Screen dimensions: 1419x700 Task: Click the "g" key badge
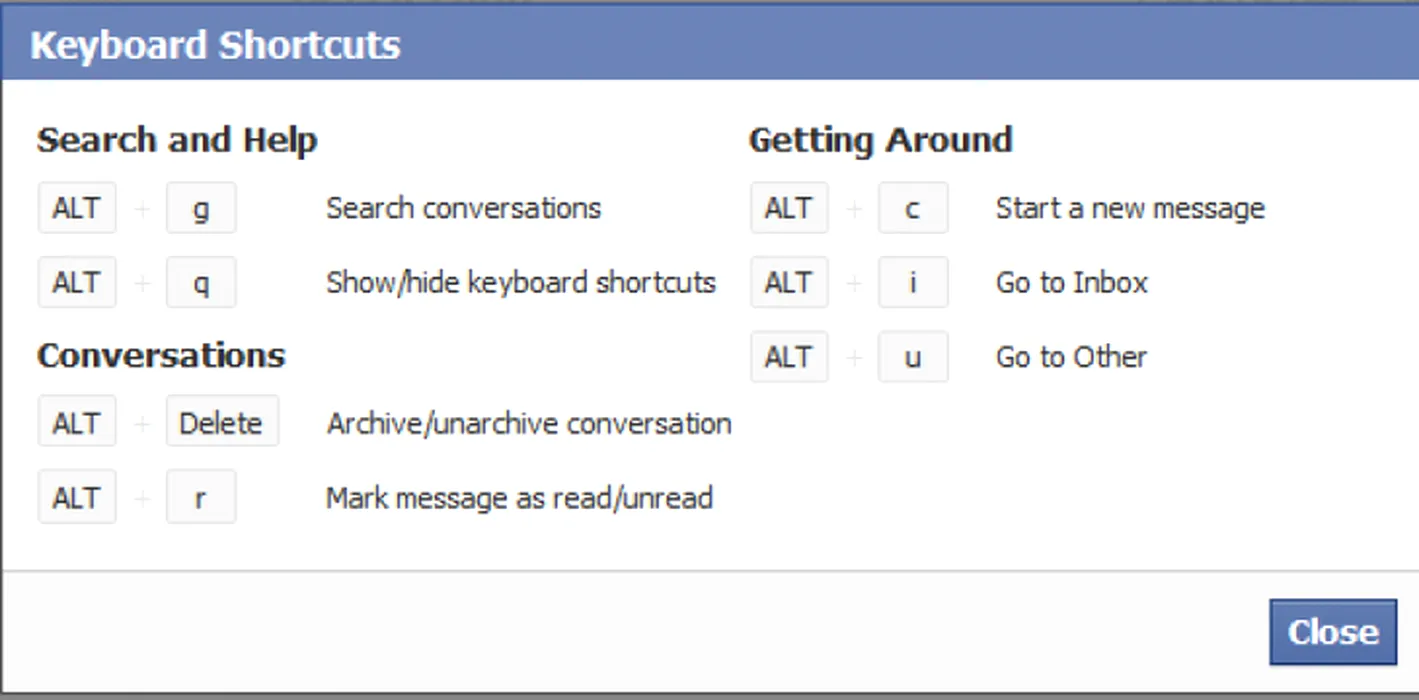[x=201, y=208]
